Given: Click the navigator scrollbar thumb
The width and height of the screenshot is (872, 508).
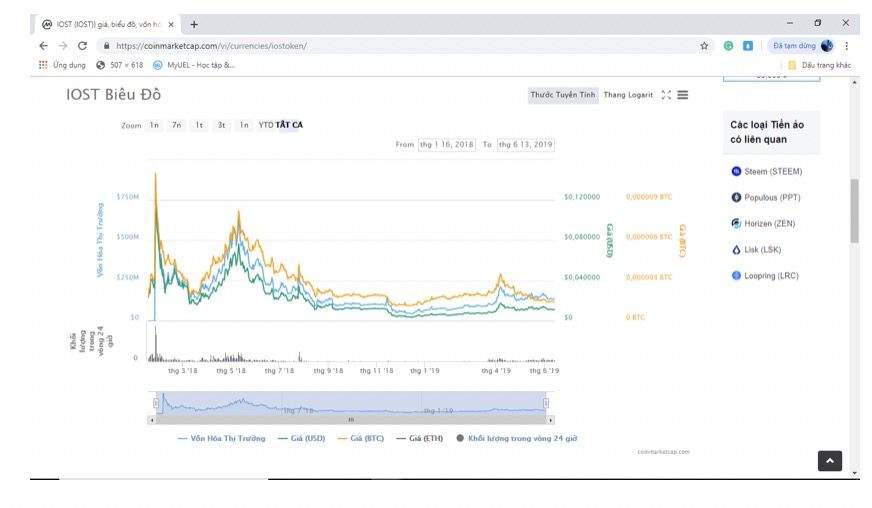Looking at the screenshot, I should 351,420.
